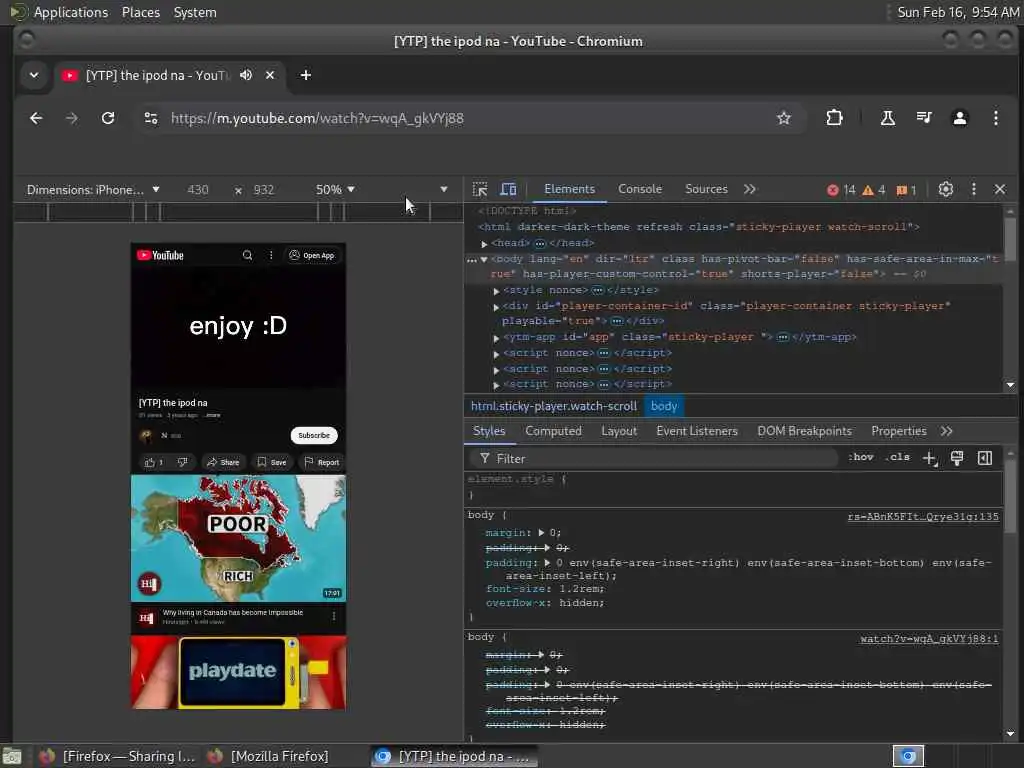The image size is (1024, 768).
Task: Open the Layout tab
Action: click(619, 431)
